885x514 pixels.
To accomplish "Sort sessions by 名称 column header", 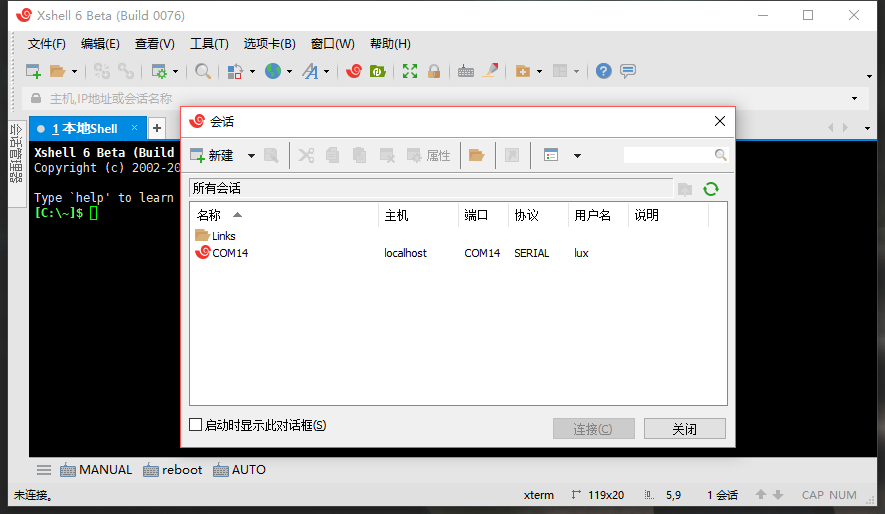I will (284, 216).
